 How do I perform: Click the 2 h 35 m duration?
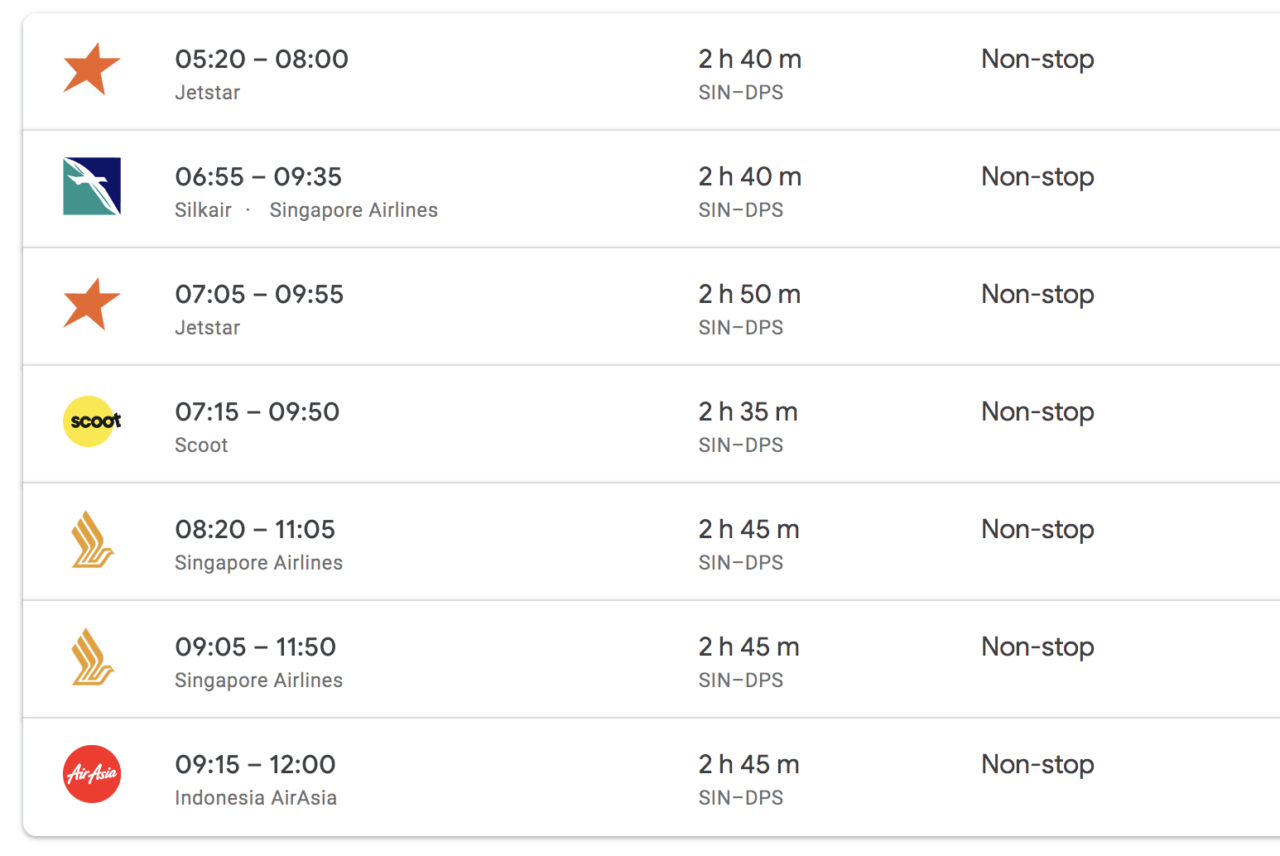coord(748,412)
